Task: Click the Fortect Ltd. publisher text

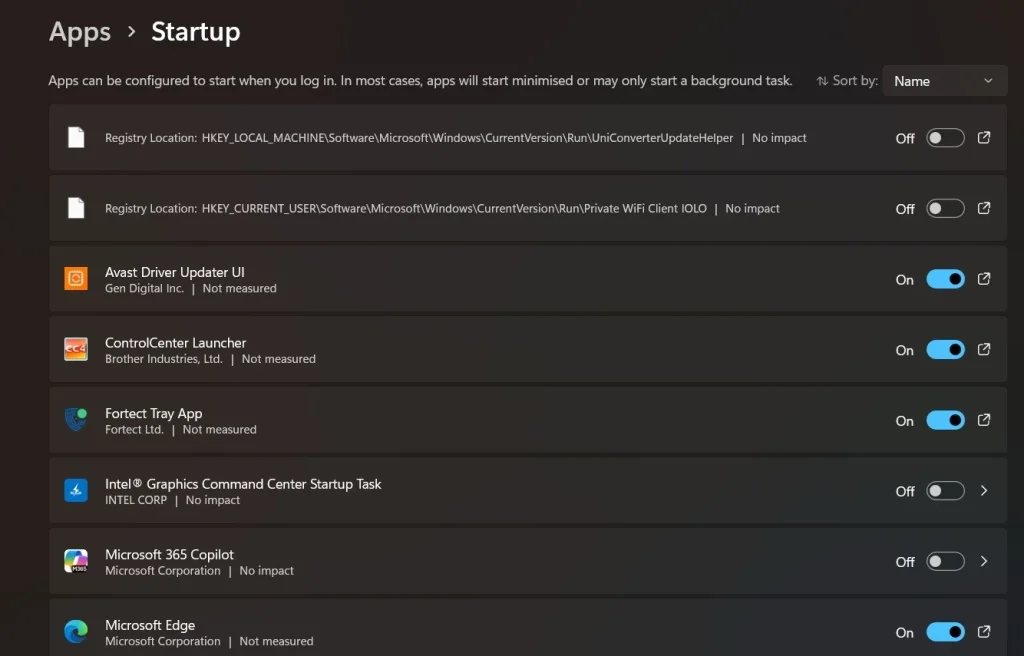Action: (x=135, y=429)
